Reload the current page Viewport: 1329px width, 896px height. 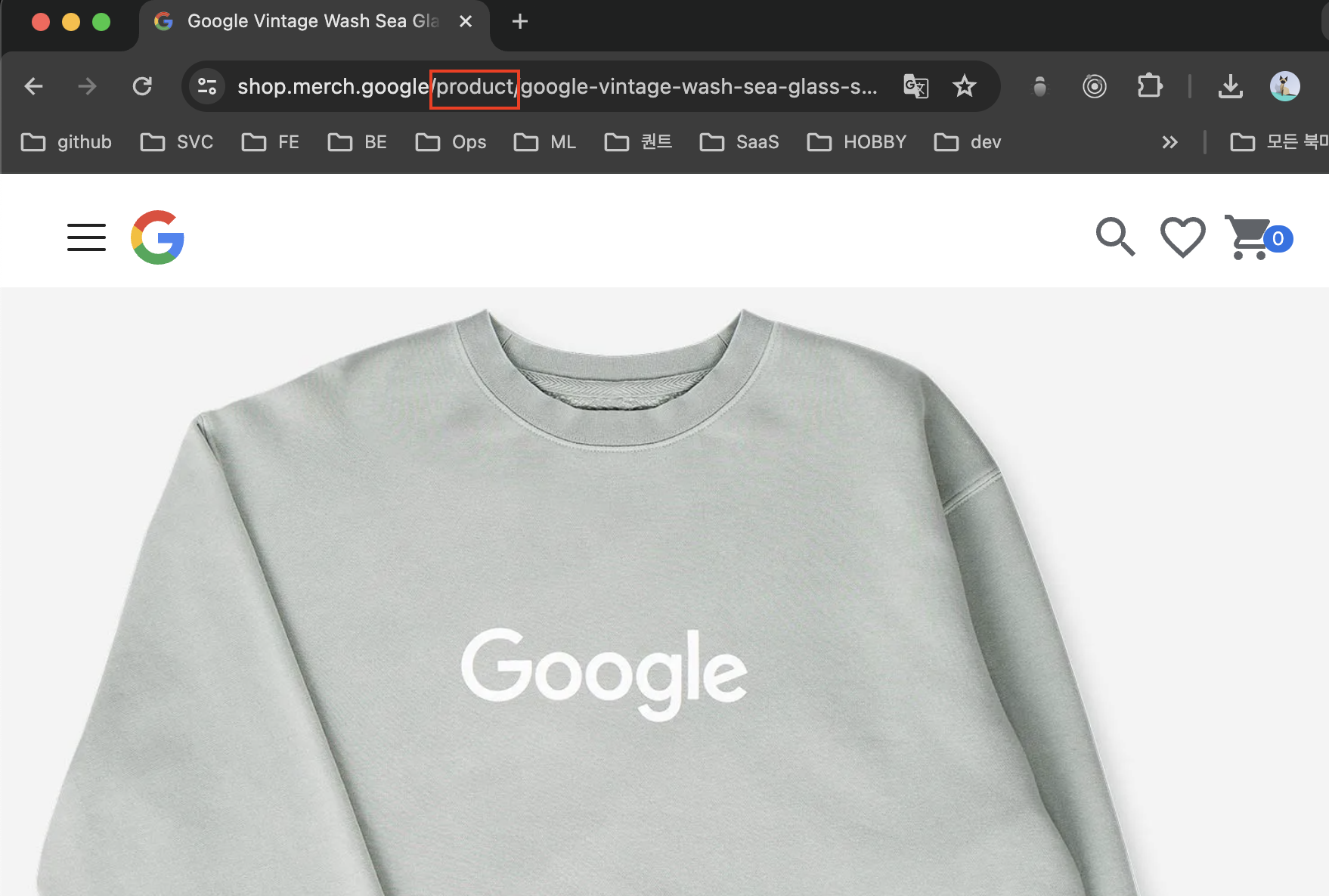[x=142, y=86]
